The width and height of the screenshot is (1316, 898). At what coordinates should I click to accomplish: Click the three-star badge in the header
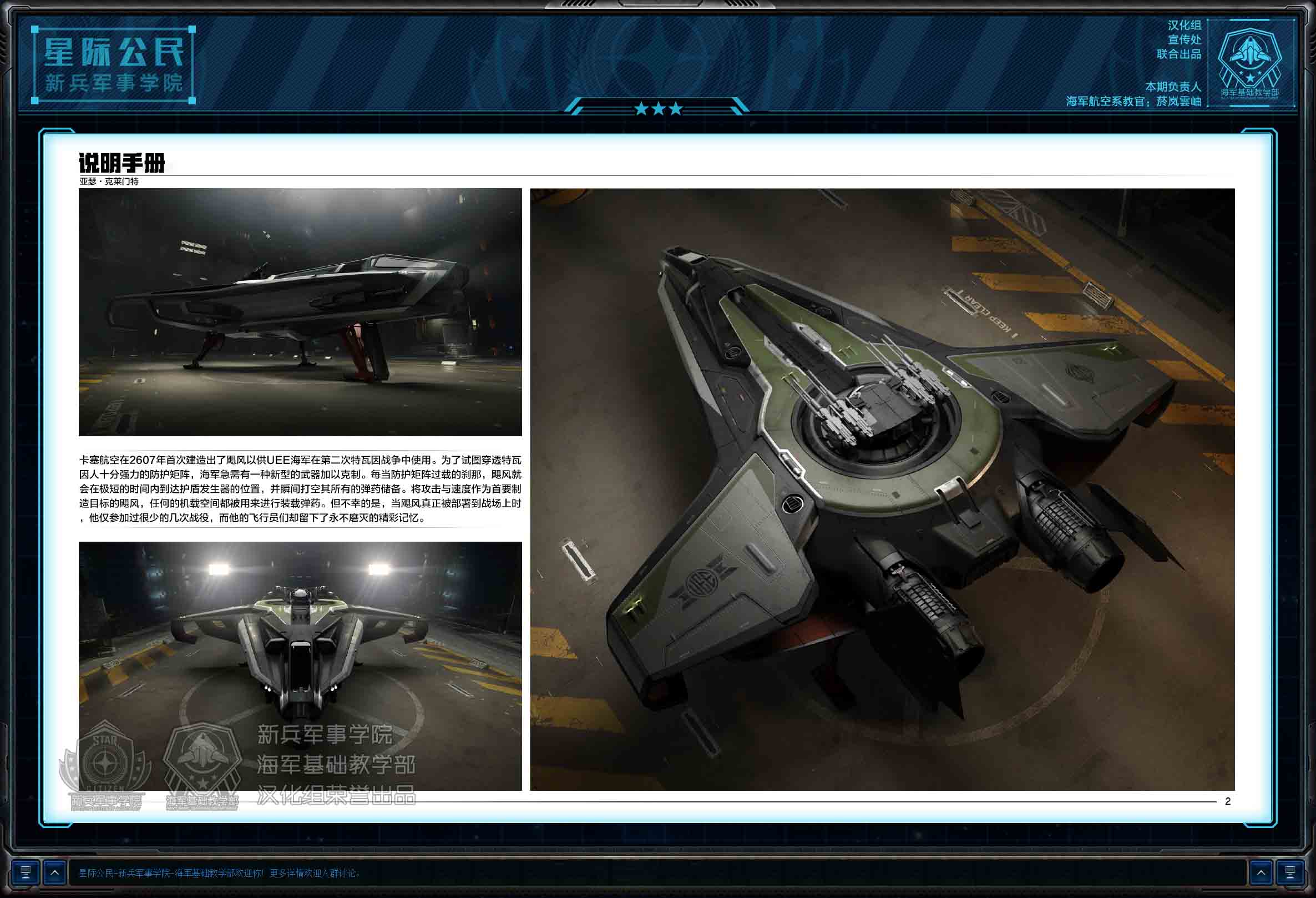coord(658,108)
